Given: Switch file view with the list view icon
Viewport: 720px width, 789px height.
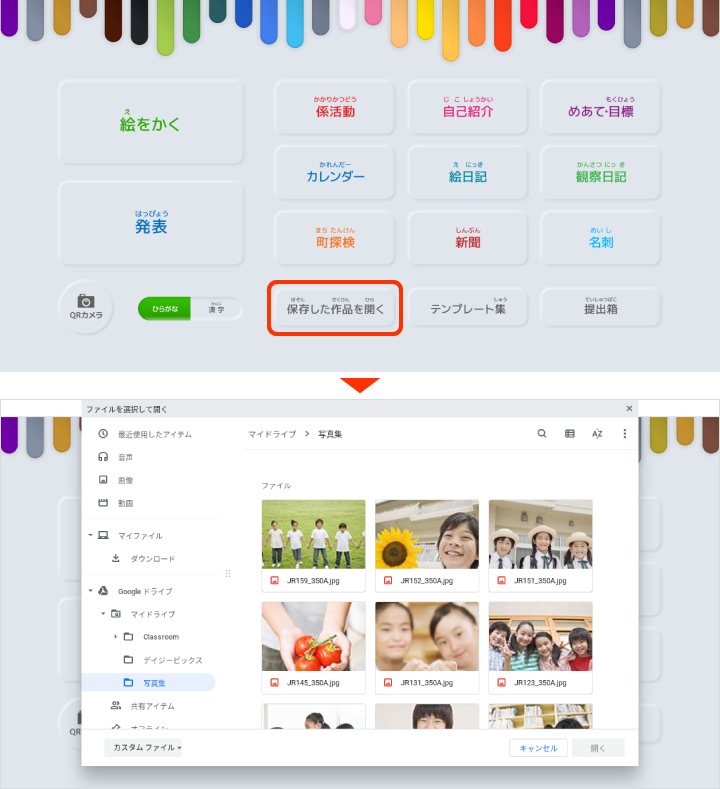Looking at the screenshot, I should tap(570, 434).
